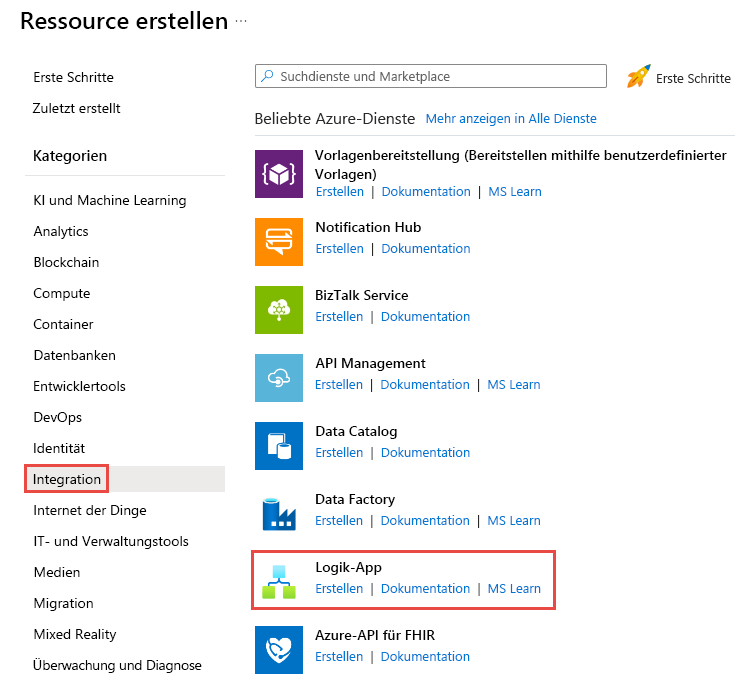Open Dokumentation for Logik-App
Image resolution: width=751 pixels, height=681 pixels.
425,589
